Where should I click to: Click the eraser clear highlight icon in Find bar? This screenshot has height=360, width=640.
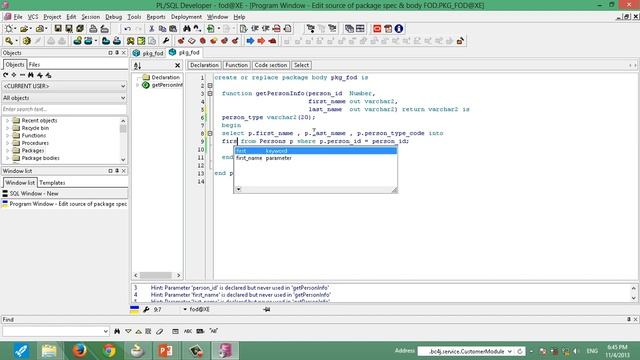[160, 331]
